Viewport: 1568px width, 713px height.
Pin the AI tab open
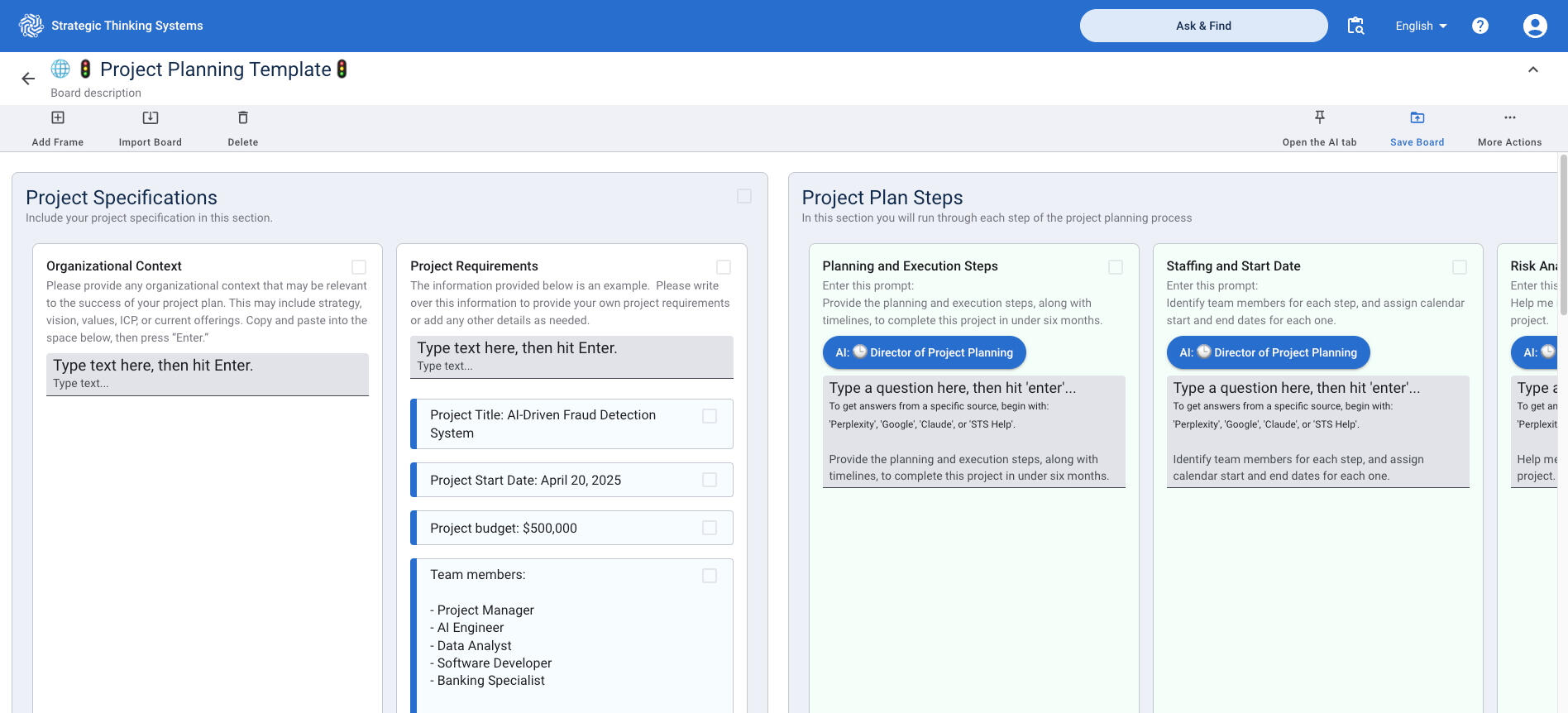pos(1319,117)
